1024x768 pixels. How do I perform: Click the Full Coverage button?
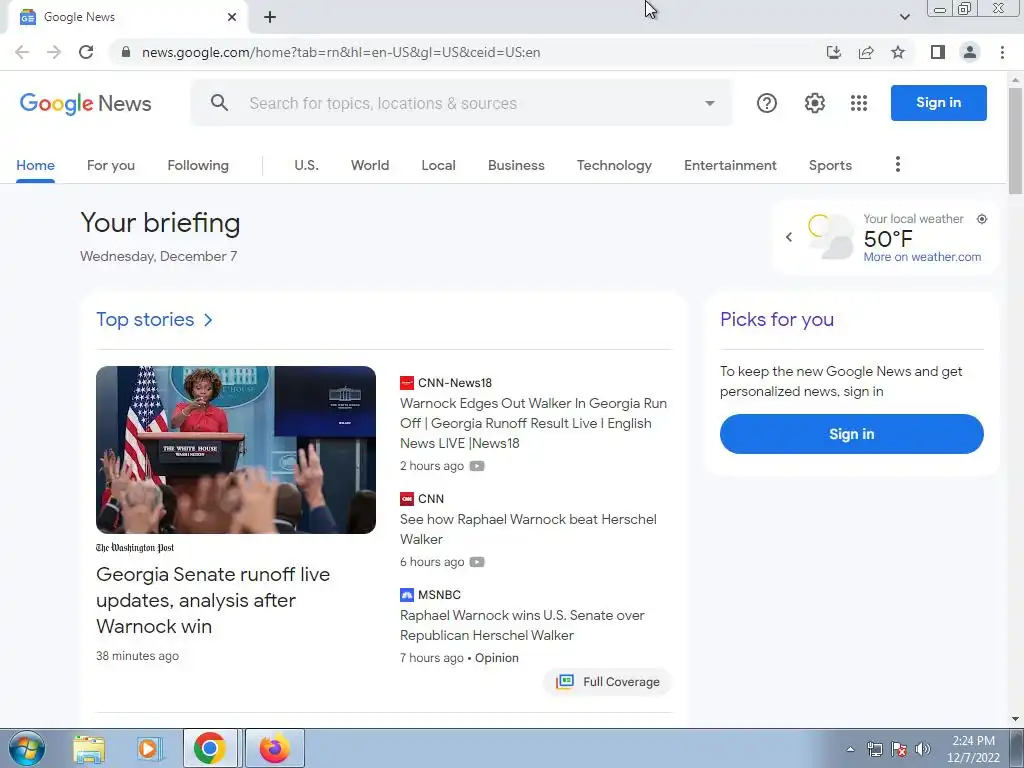607,682
